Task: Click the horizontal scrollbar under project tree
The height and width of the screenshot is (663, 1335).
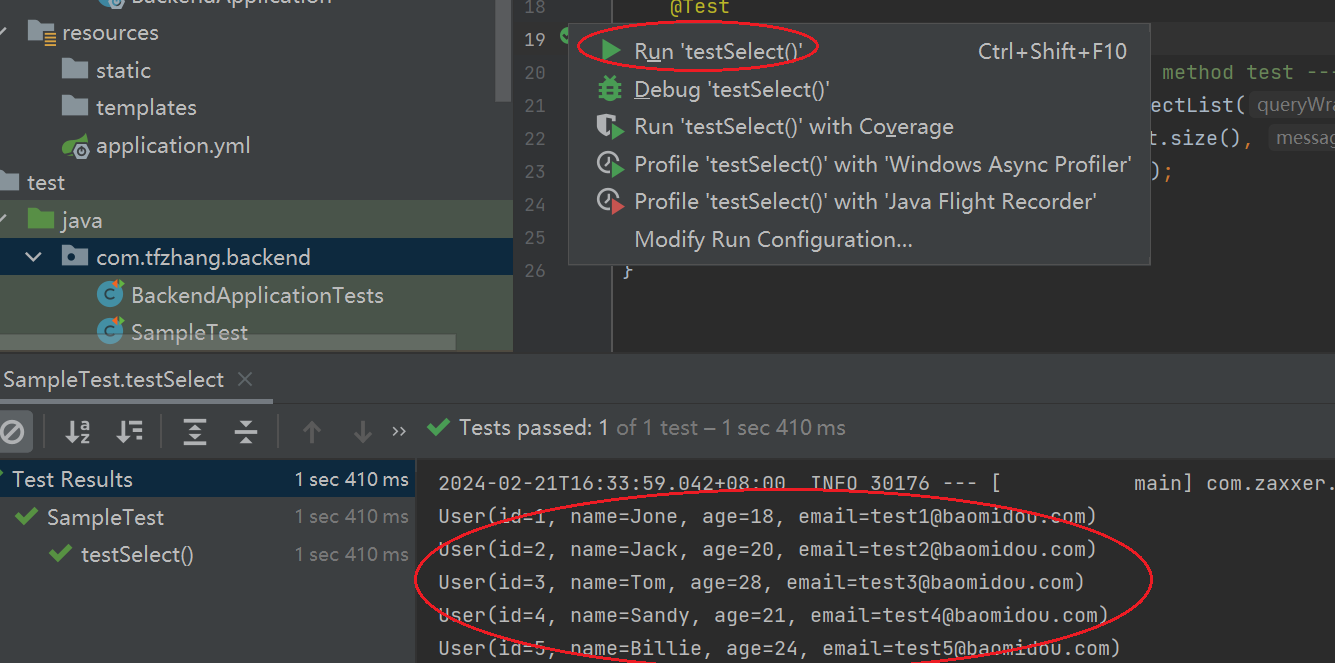Action: [228, 343]
